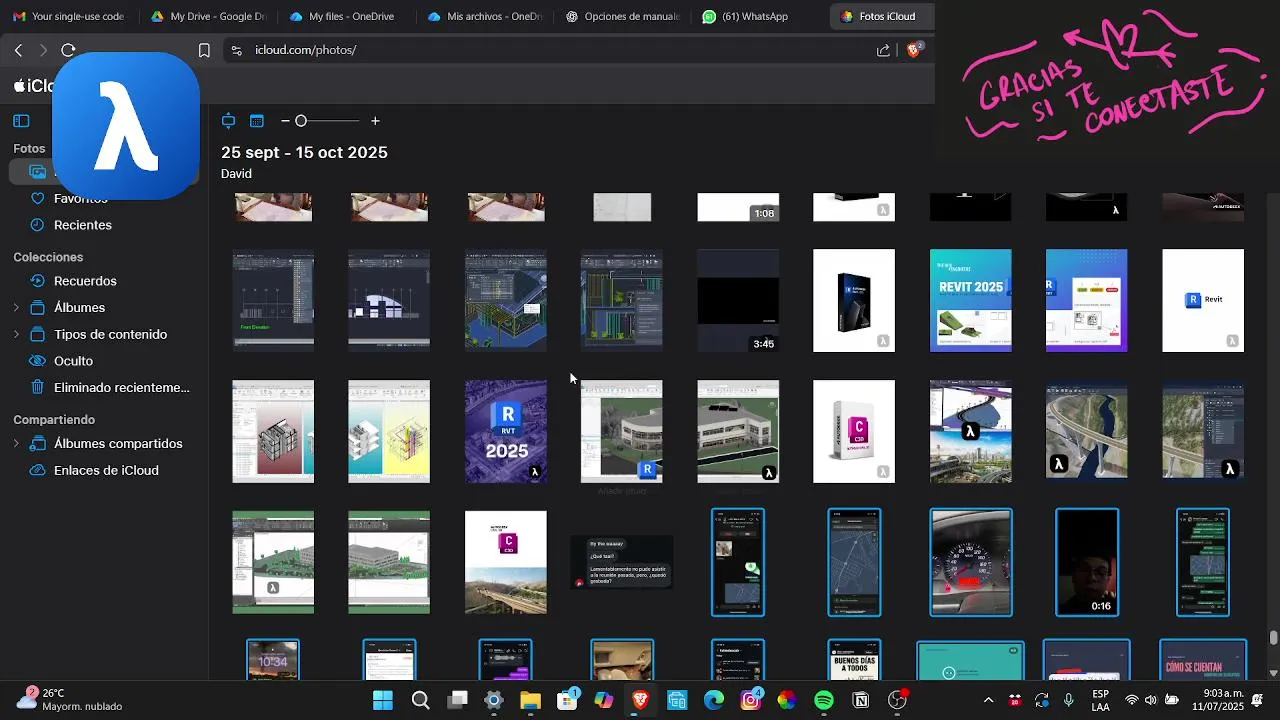Open the Oculto album
The height and width of the screenshot is (720, 1280).
point(73,361)
